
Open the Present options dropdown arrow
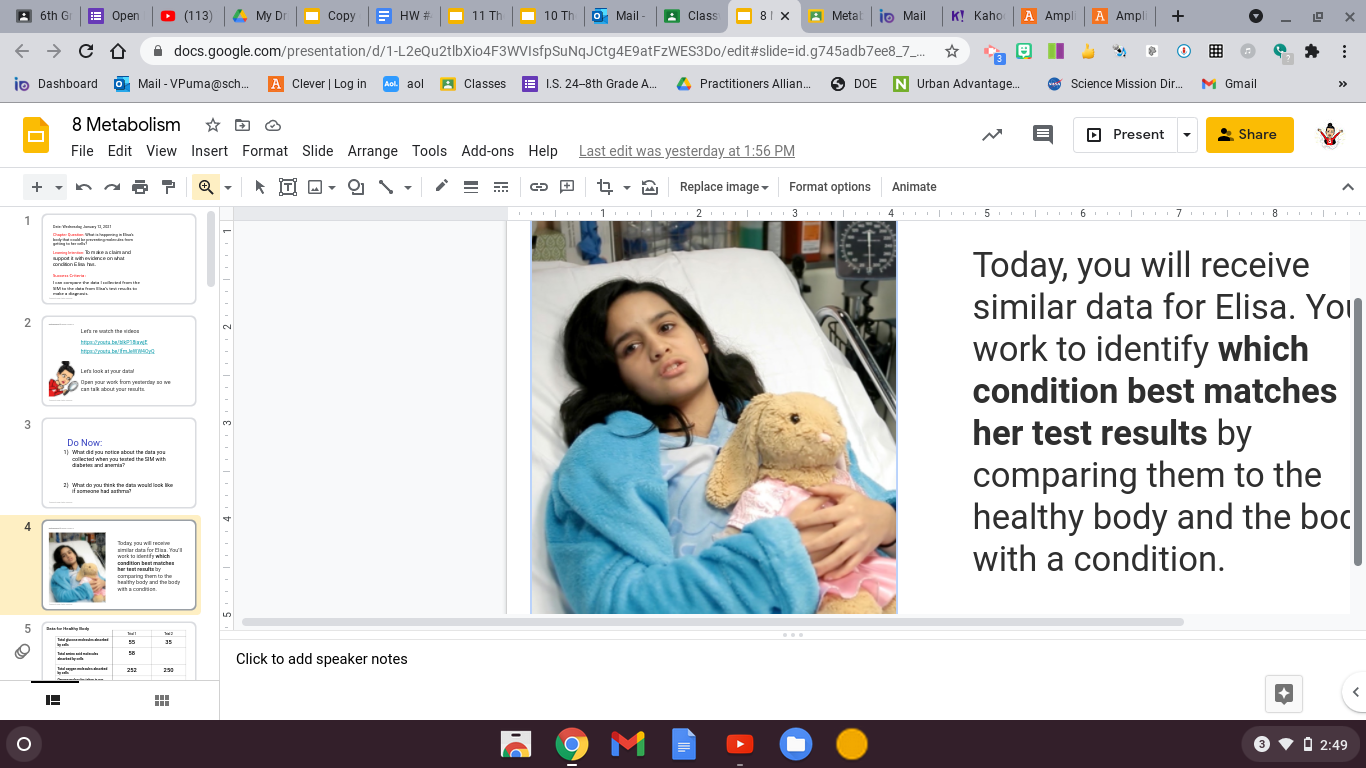[x=1187, y=135]
